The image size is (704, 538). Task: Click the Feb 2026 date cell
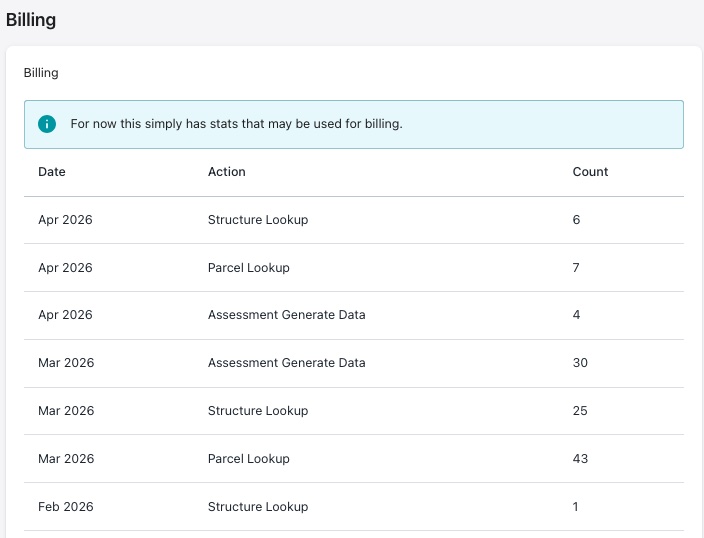tap(66, 507)
